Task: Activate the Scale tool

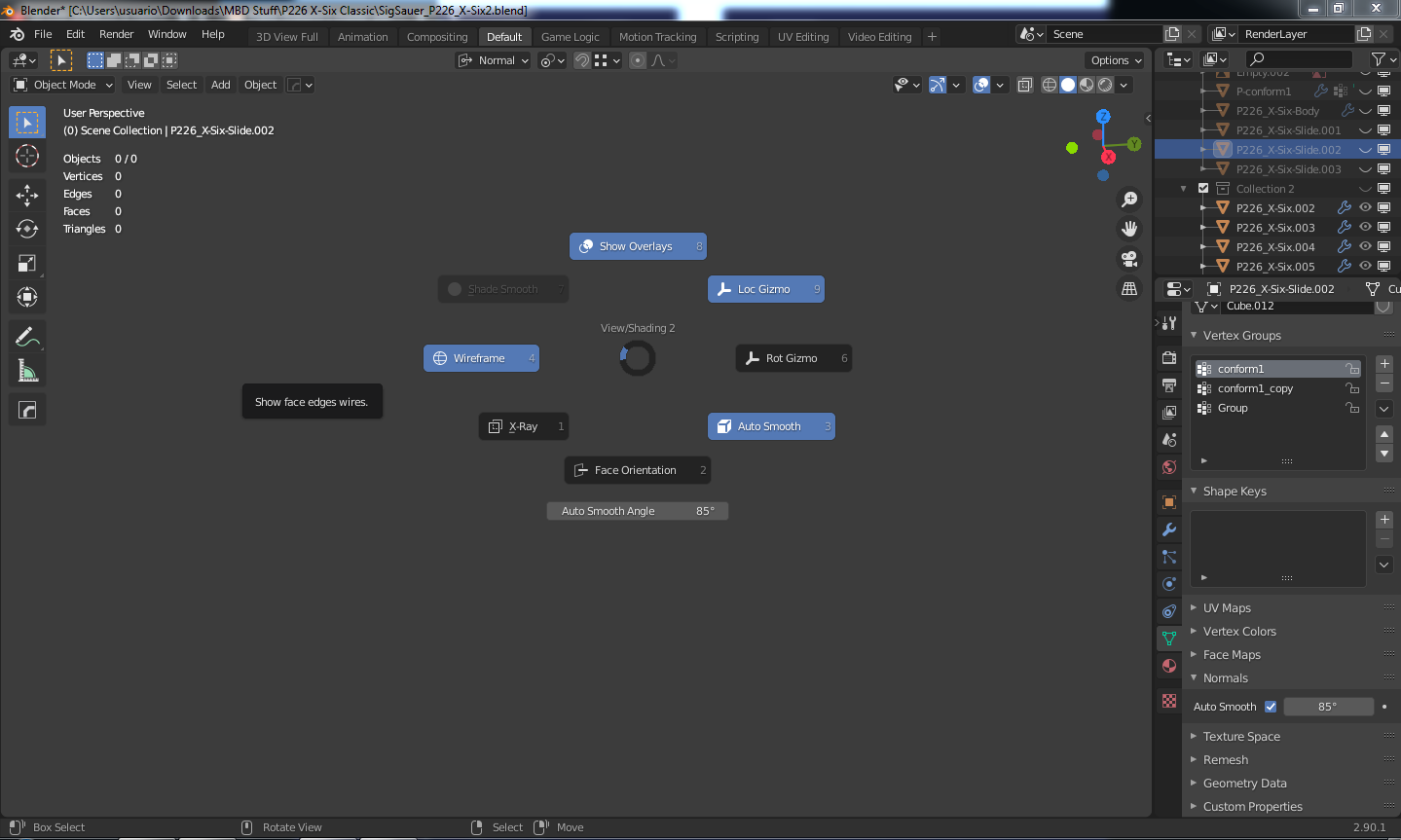Action: coord(27,263)
